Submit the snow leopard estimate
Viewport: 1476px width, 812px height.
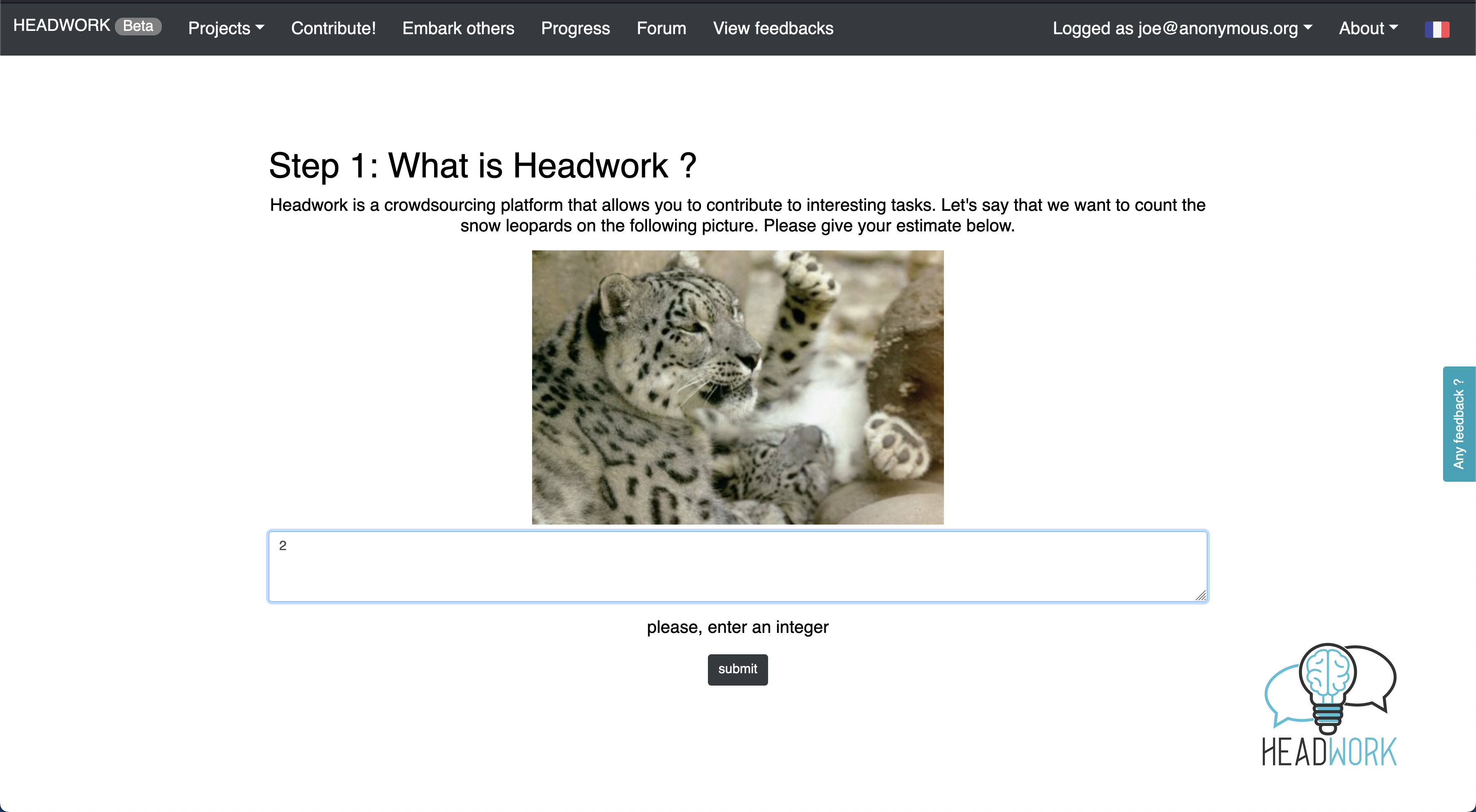point(738,669)
